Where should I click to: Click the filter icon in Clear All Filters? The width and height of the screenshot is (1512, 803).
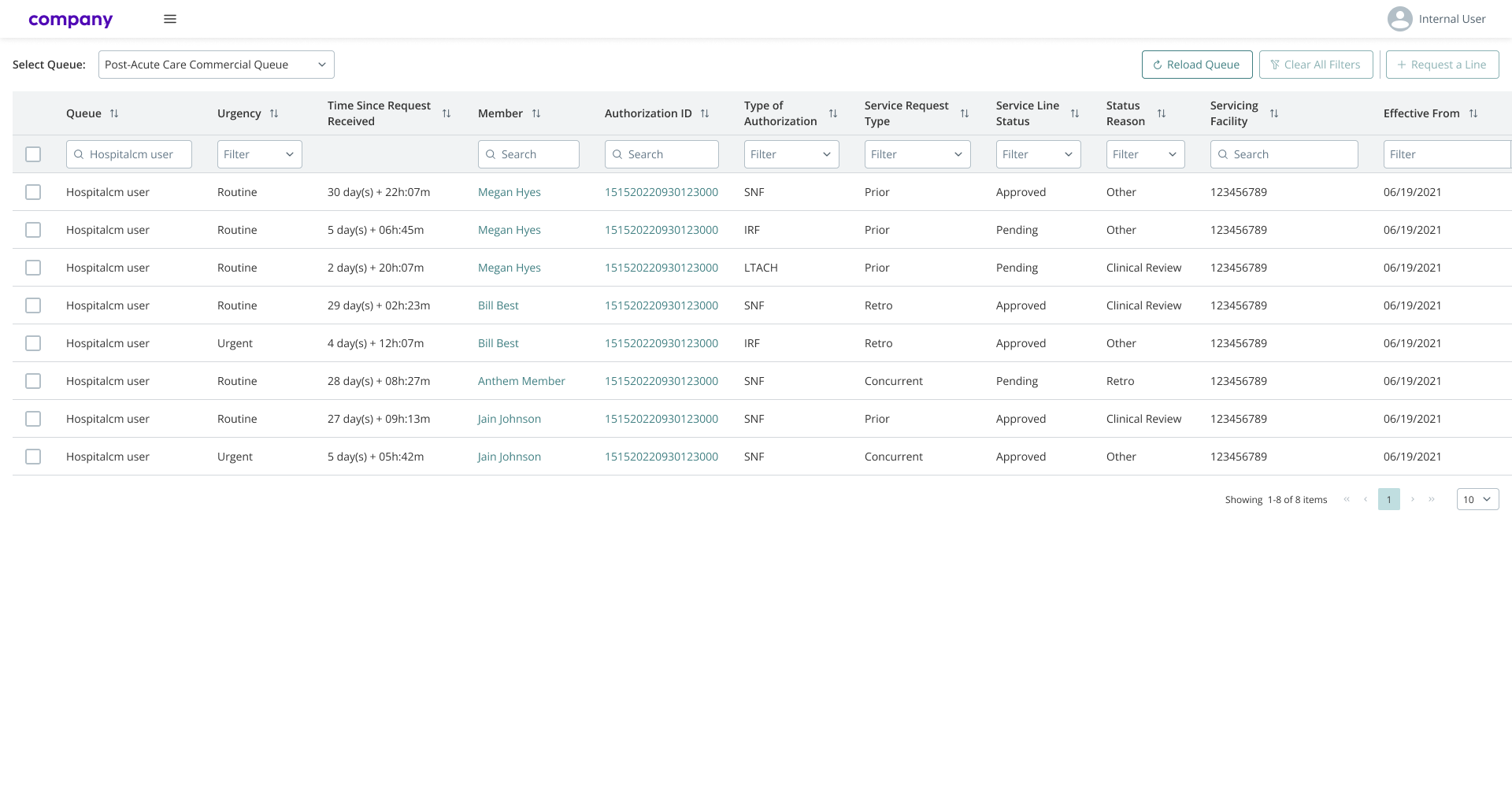click(x=1273, y=65)
